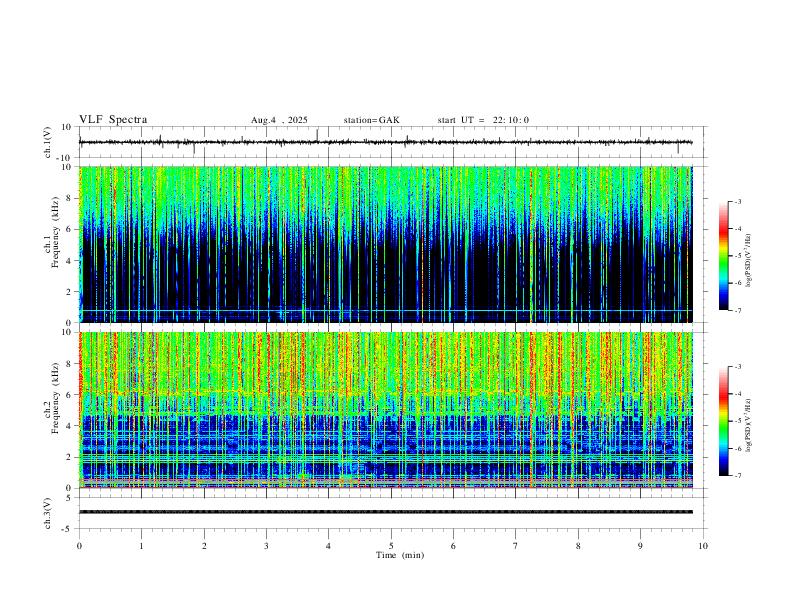
Task: Click the ch.1 spectrogram plot area
Action: click(386, 244)
